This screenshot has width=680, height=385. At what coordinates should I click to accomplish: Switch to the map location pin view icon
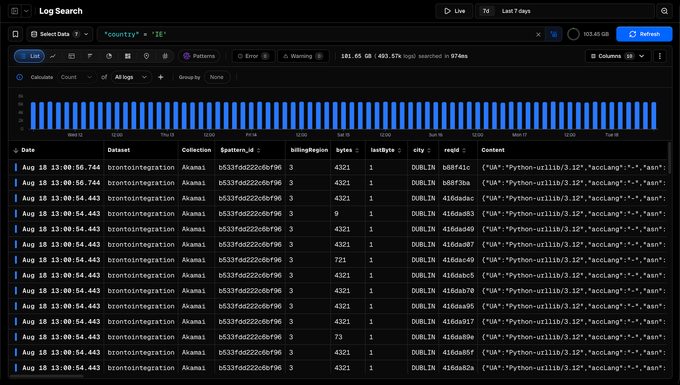point(146,56)
